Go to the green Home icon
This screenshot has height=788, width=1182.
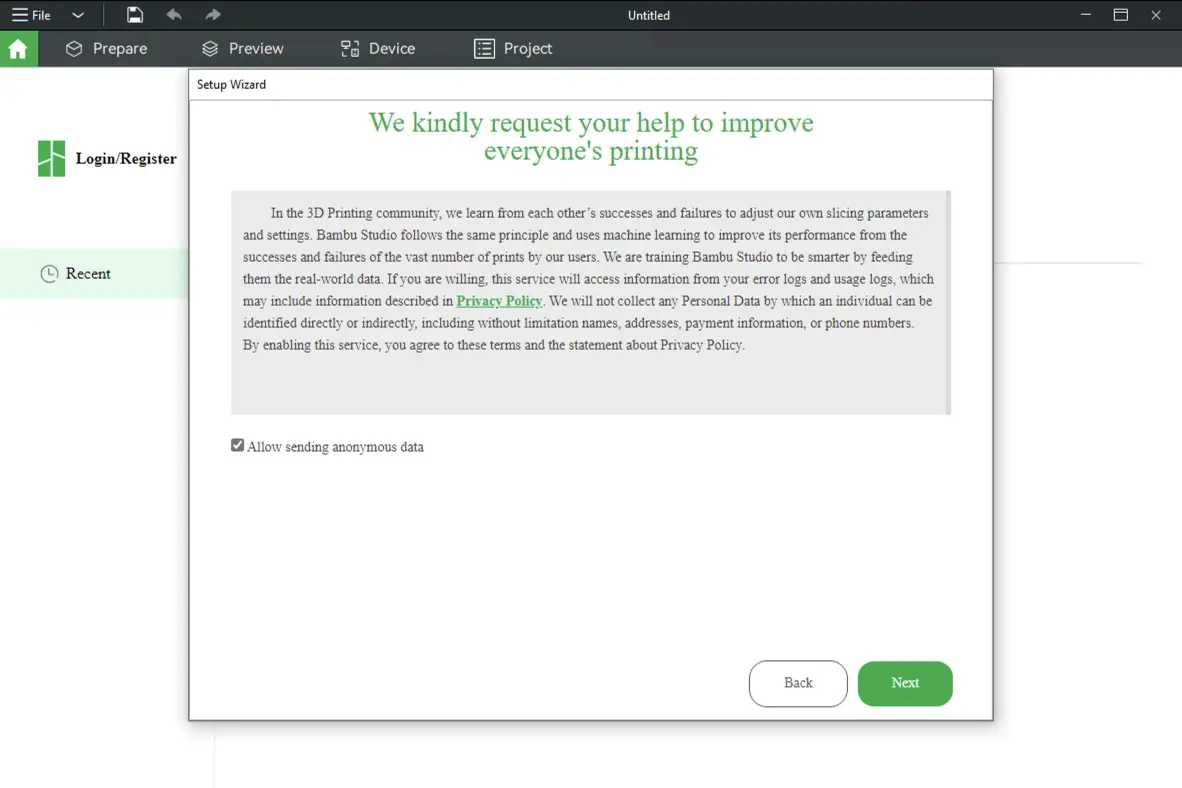pos(18,49)
